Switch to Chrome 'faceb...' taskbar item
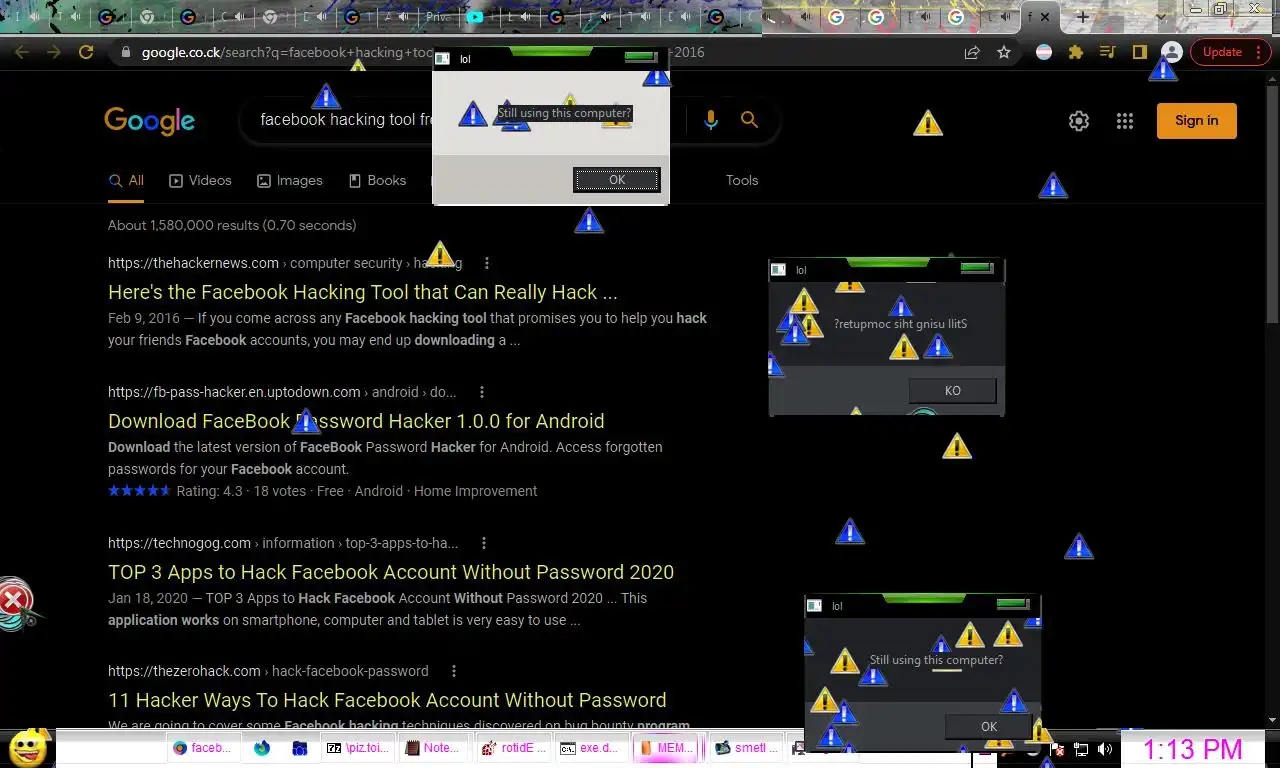This screenshot has height=768, width=1280. click(x=202, y=748)
